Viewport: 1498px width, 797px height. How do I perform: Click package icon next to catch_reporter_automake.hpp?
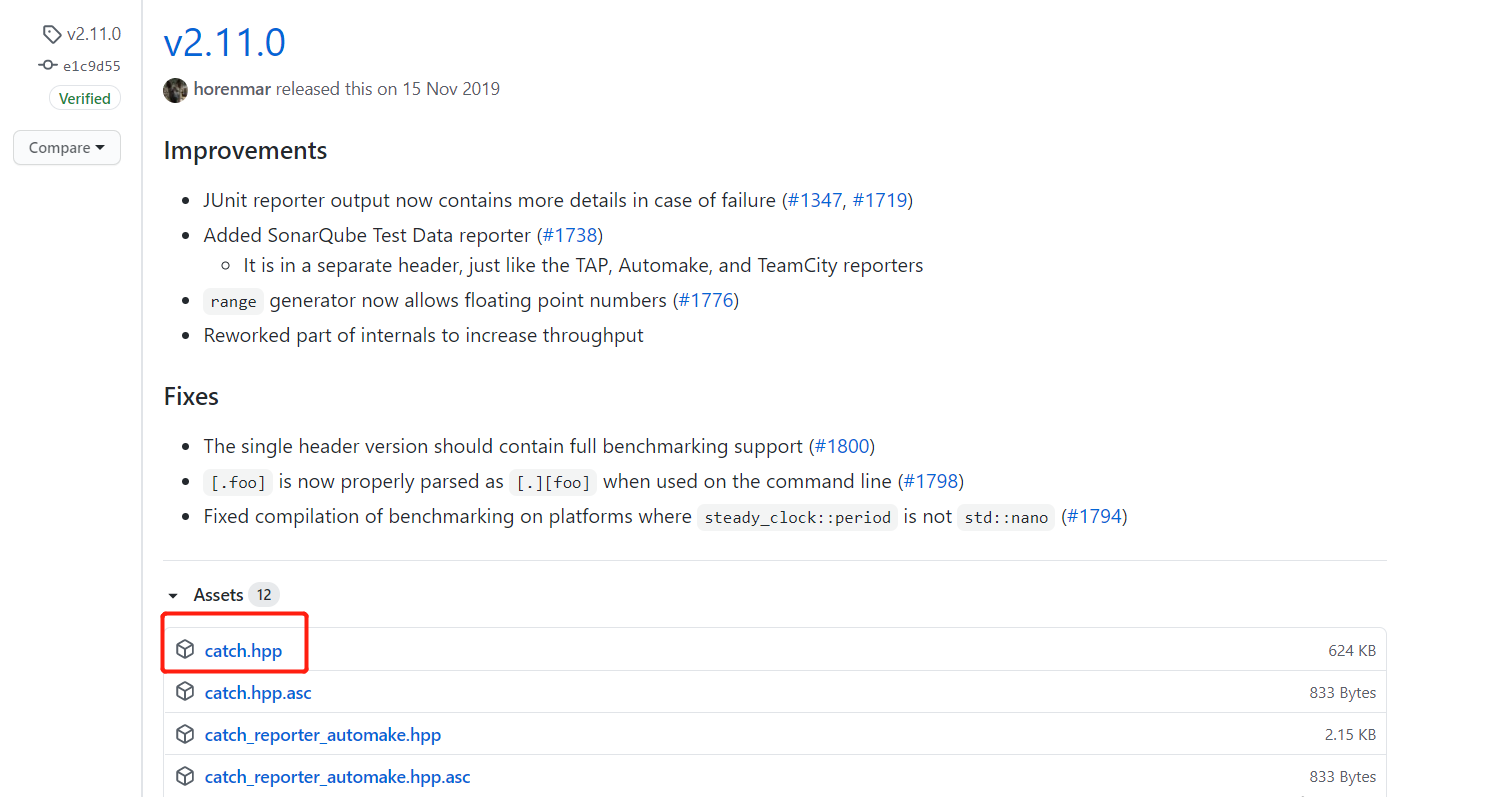pos(185,734)
